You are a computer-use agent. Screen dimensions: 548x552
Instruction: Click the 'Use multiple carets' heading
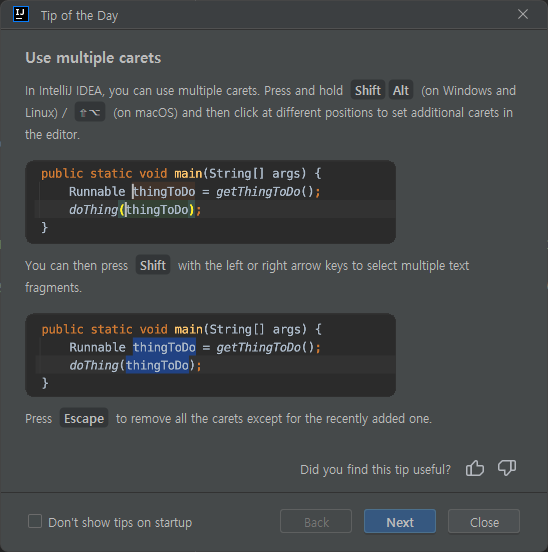click(93, 58)
